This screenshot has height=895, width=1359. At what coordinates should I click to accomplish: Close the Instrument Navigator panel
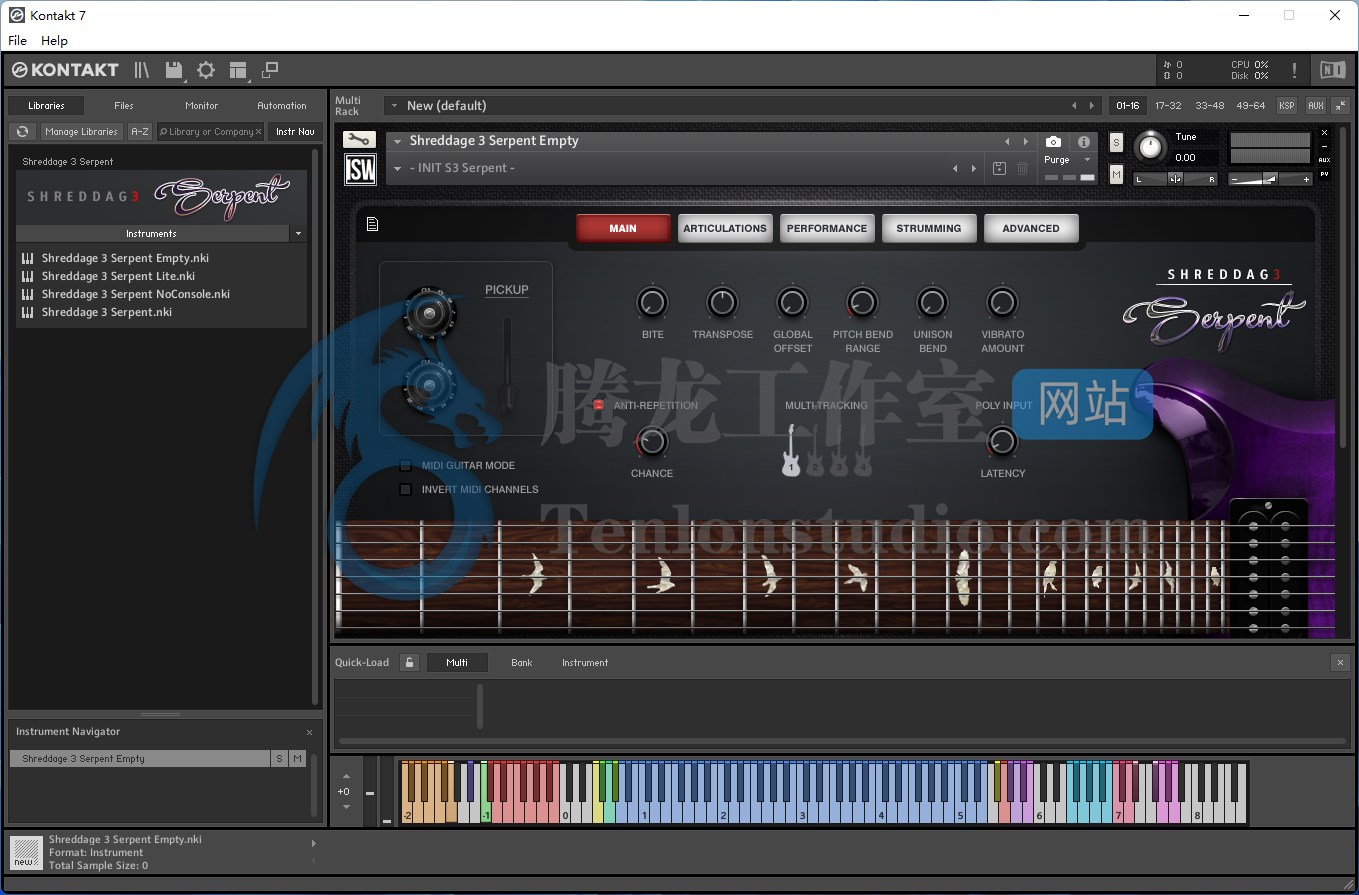(309, 732)
